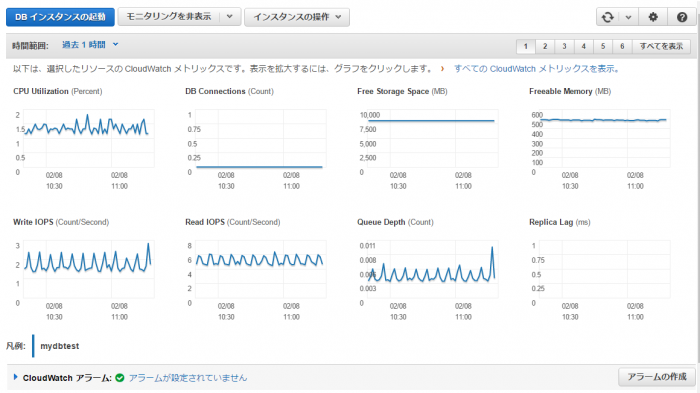
Task: Expand the CloudWatch アラーム section triangle
Action: point(16,377)
